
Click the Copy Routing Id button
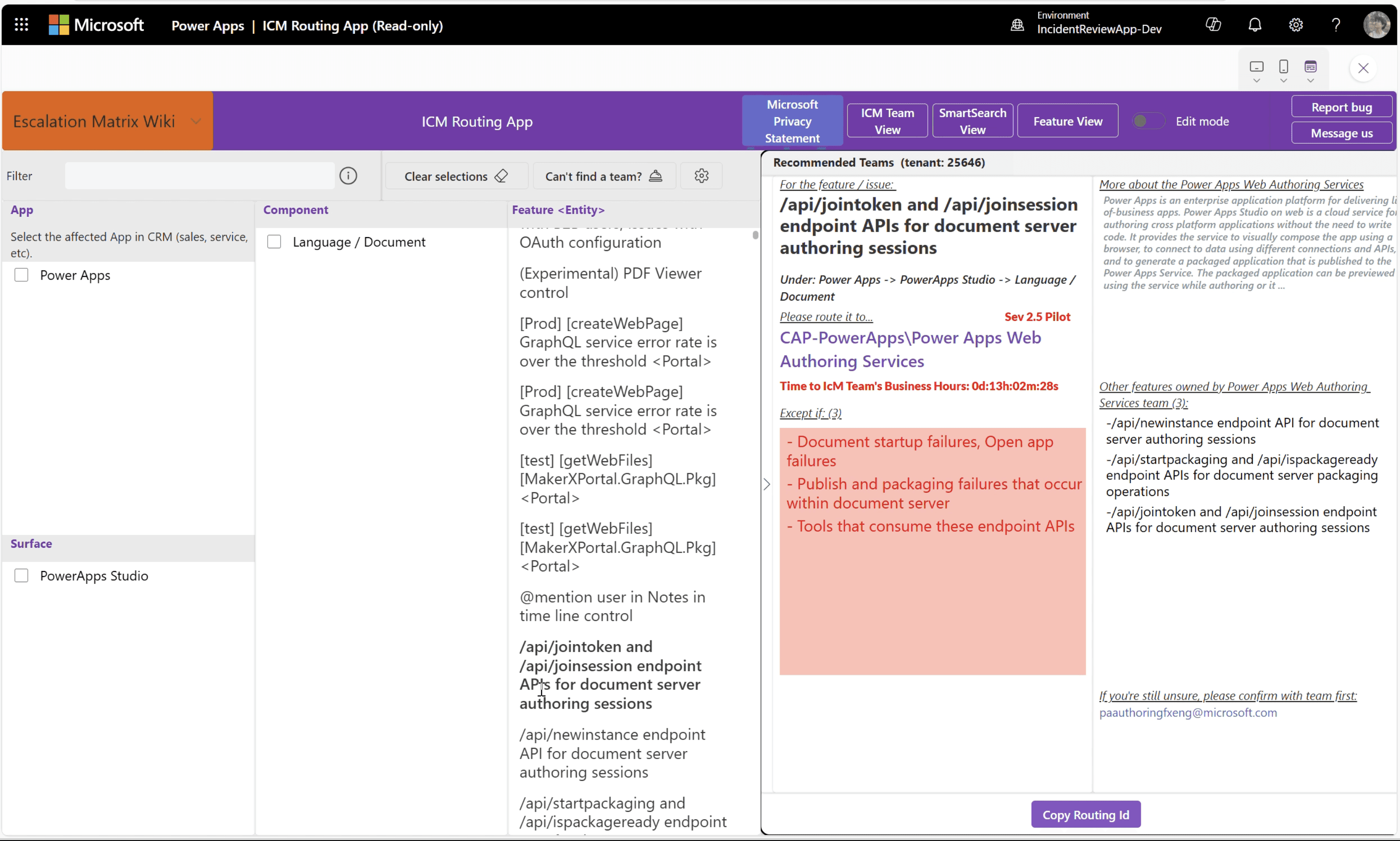point(1086,814)
